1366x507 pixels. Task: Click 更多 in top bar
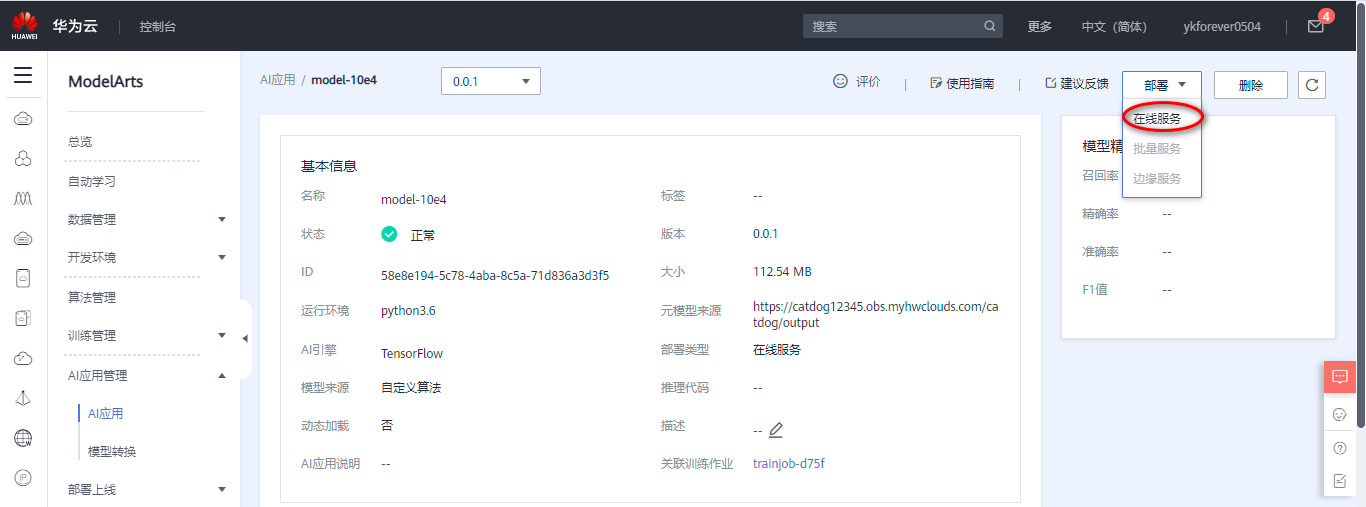click(x=1040, y=26)
